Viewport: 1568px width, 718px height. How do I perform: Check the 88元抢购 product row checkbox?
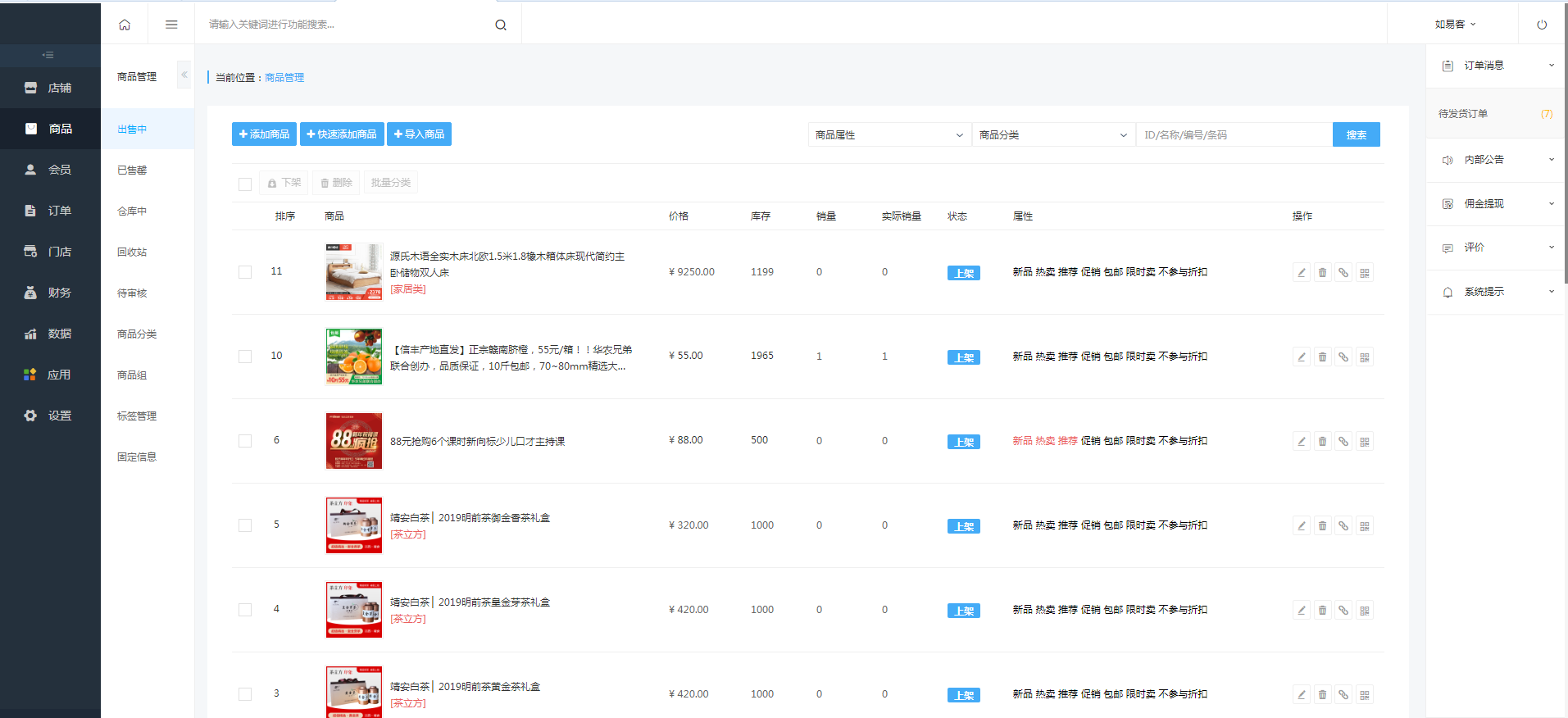pos(245,441)
